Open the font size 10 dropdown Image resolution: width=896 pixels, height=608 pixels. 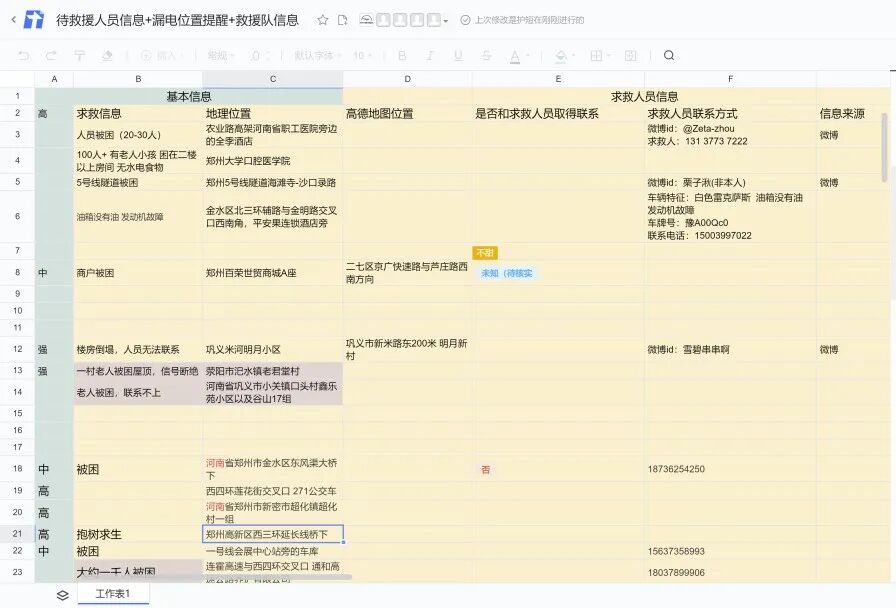coord(362,55)
